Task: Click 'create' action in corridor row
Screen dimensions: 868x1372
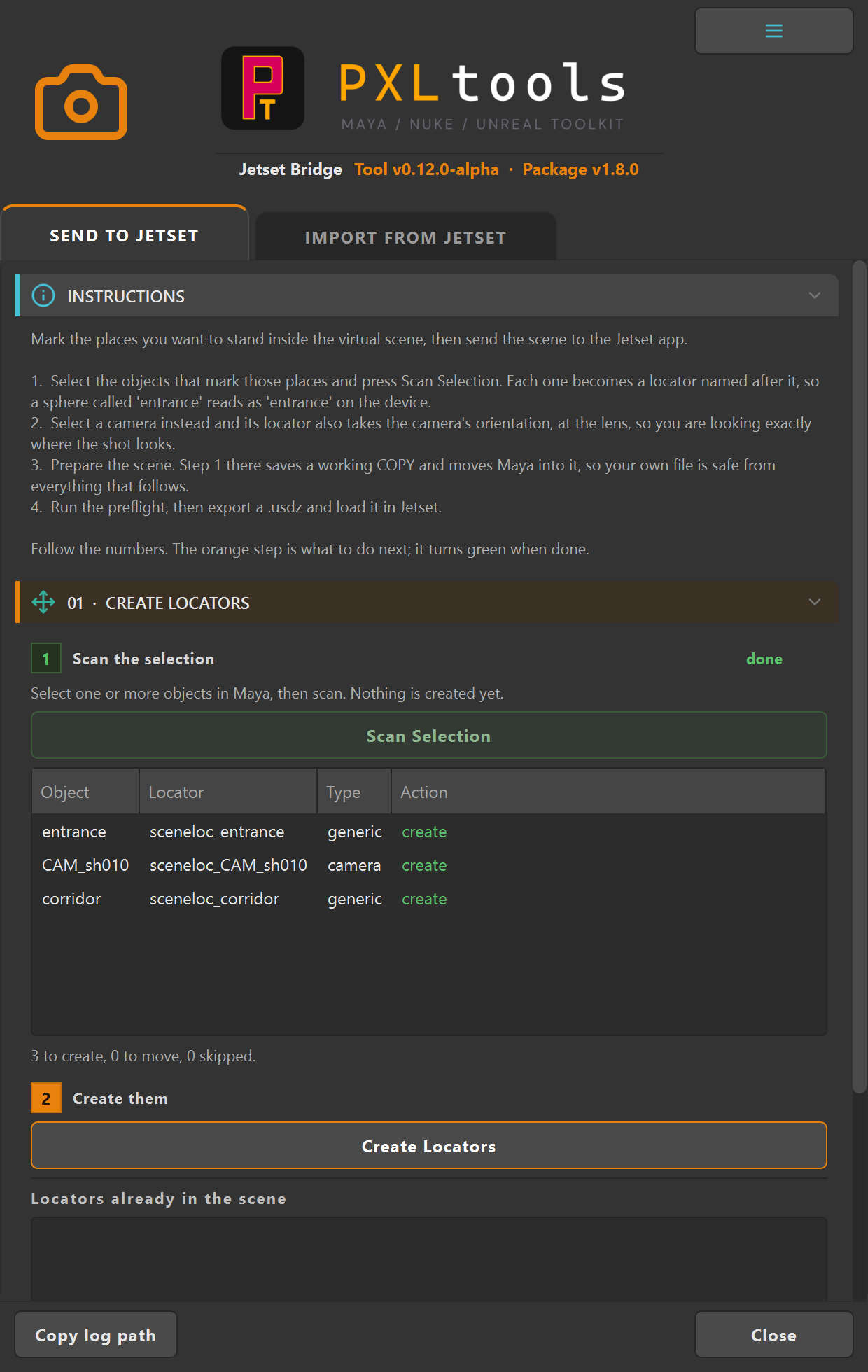Action: tap(424, 899)
